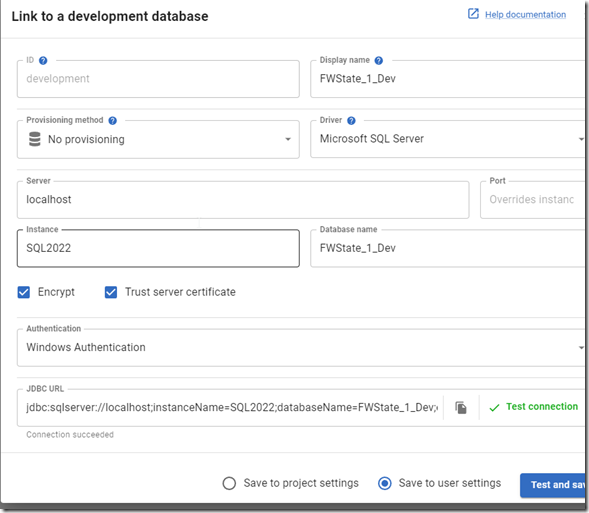589x513 pixels.
Task: Select Save to user settings
Action: pos(385,483)
